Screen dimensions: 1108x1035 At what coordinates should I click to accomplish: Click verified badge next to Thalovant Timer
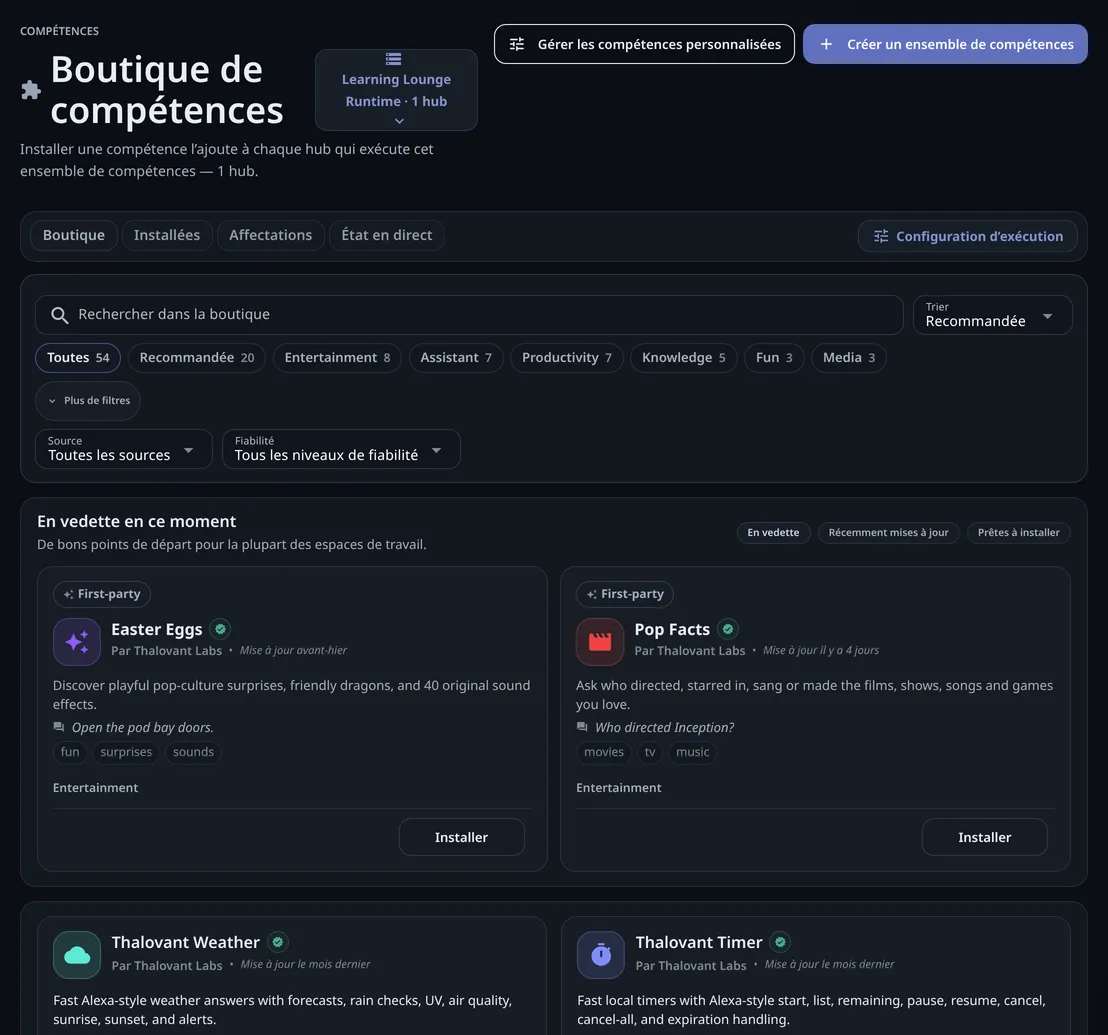click(780, 942)
